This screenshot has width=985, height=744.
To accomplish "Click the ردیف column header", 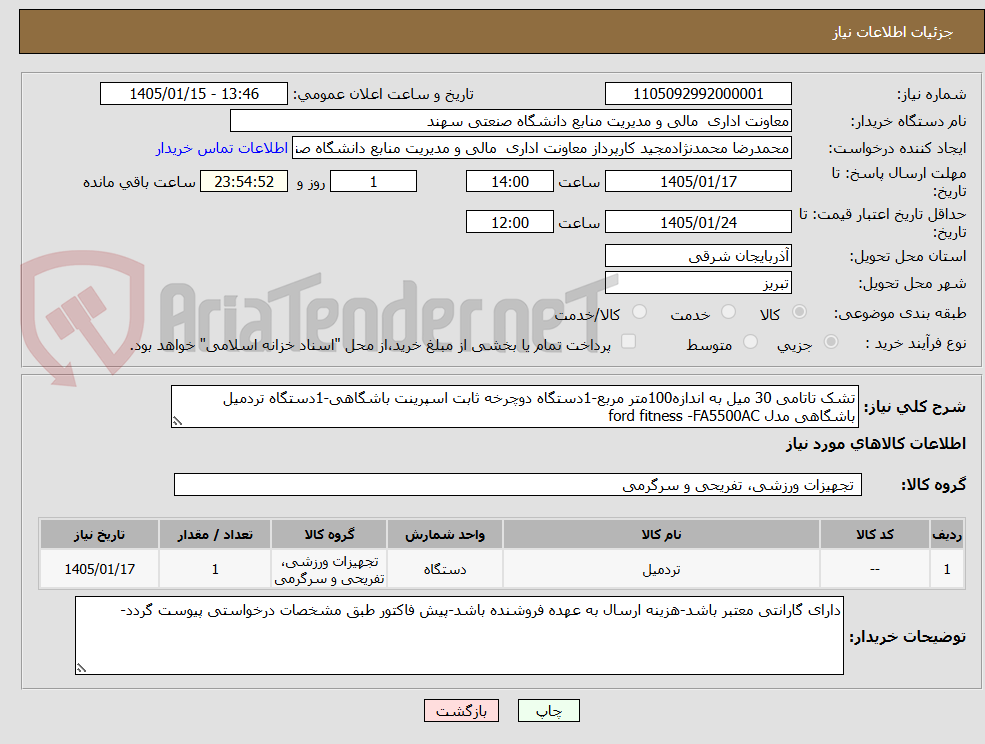I will pos(947,534).
